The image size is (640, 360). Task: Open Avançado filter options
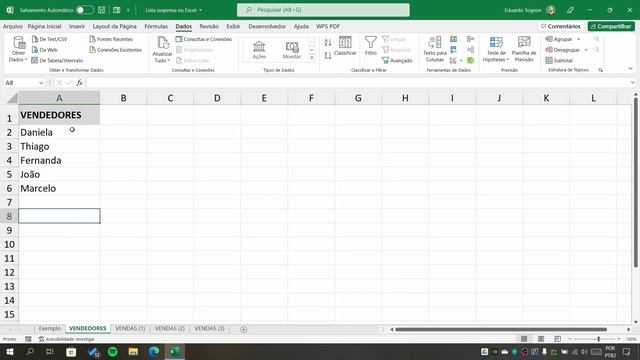[x=397, y=60]
